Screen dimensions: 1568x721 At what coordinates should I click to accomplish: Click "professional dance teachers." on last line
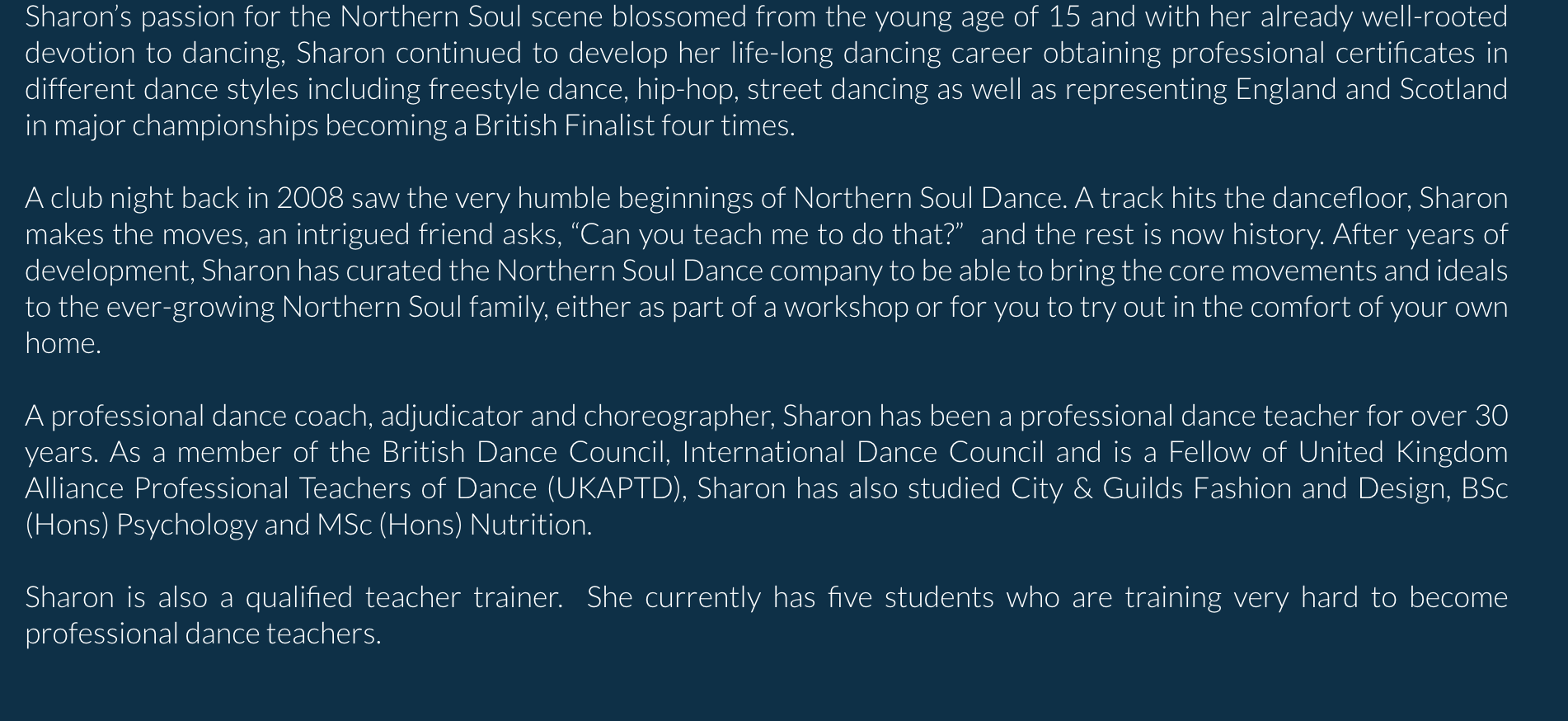tap(203, 634)
